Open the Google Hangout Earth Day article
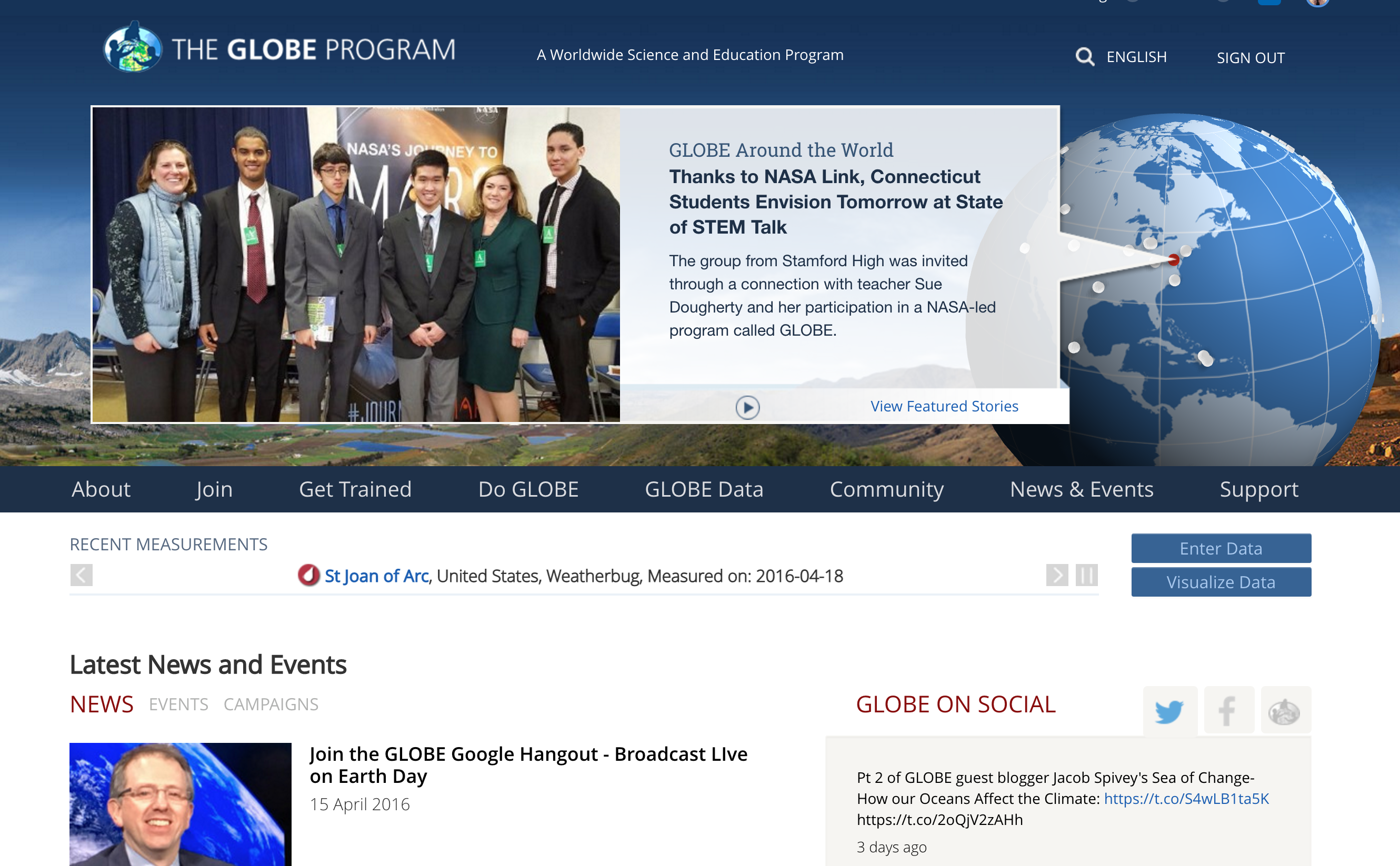The height and width of the screenshot is (866, 1400). 528,764
